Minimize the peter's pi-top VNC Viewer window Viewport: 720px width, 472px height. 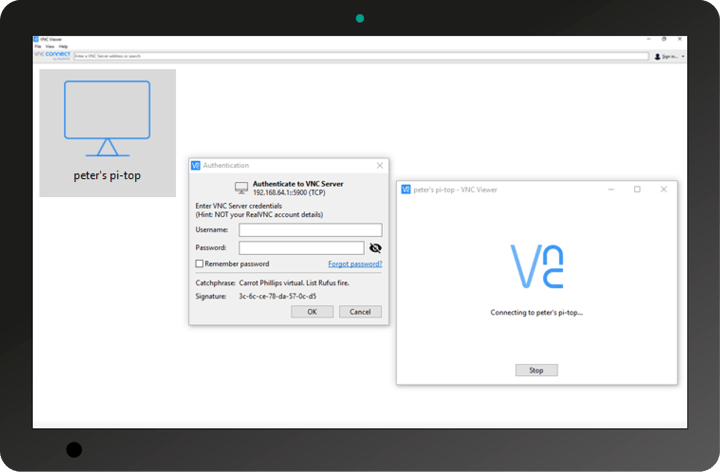[611, 189]
